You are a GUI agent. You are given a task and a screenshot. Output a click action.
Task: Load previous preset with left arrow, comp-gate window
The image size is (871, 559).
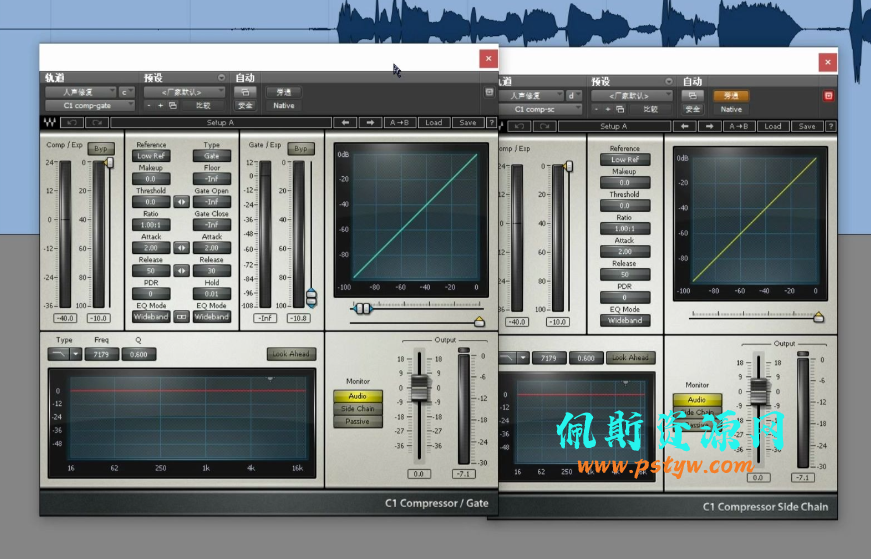(346, 123)
